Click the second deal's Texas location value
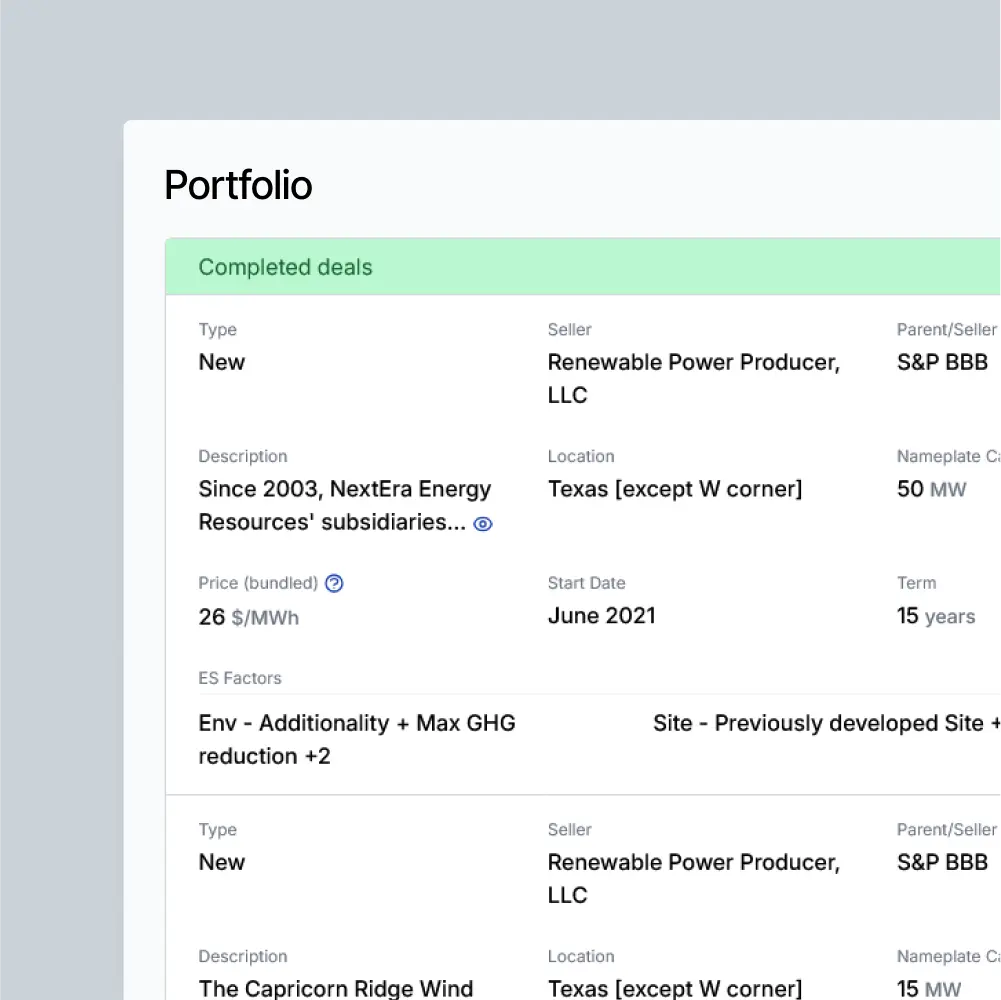Image resolution: width=1001 pixels, height=1000 pixels. (x=674, y=989)
